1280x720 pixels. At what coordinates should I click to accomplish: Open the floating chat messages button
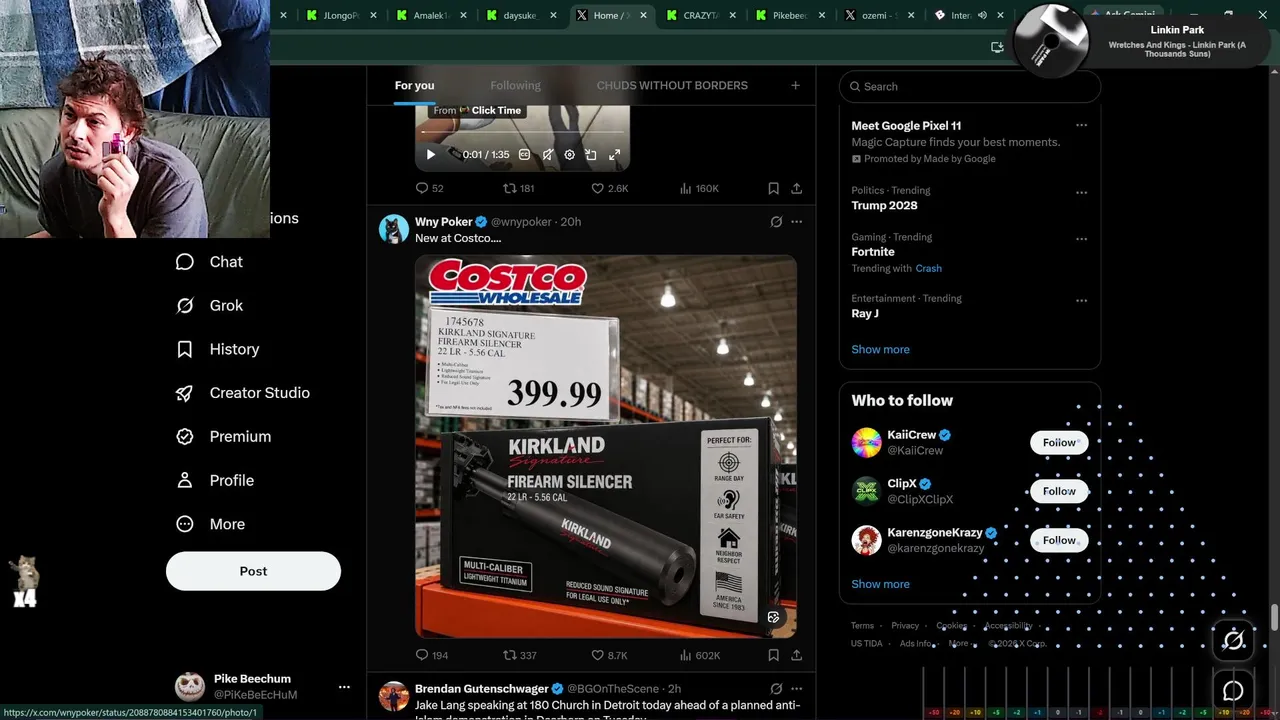pyautogui.click(x=1233, y=691)
